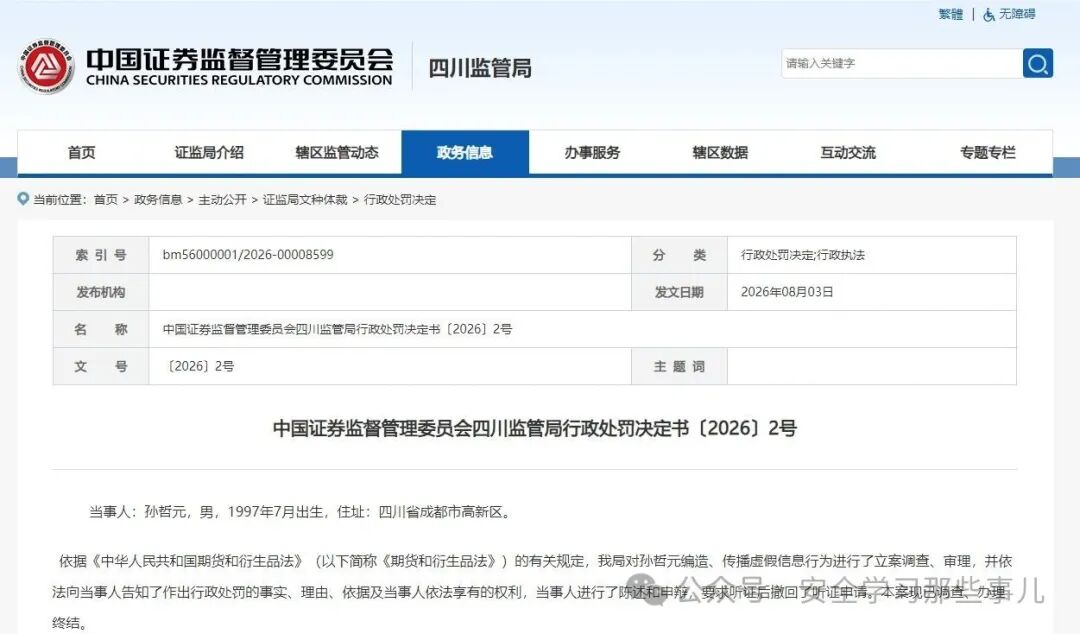
Task: Open the 辖区数据 navigation tab
Action: coord(720,152)
